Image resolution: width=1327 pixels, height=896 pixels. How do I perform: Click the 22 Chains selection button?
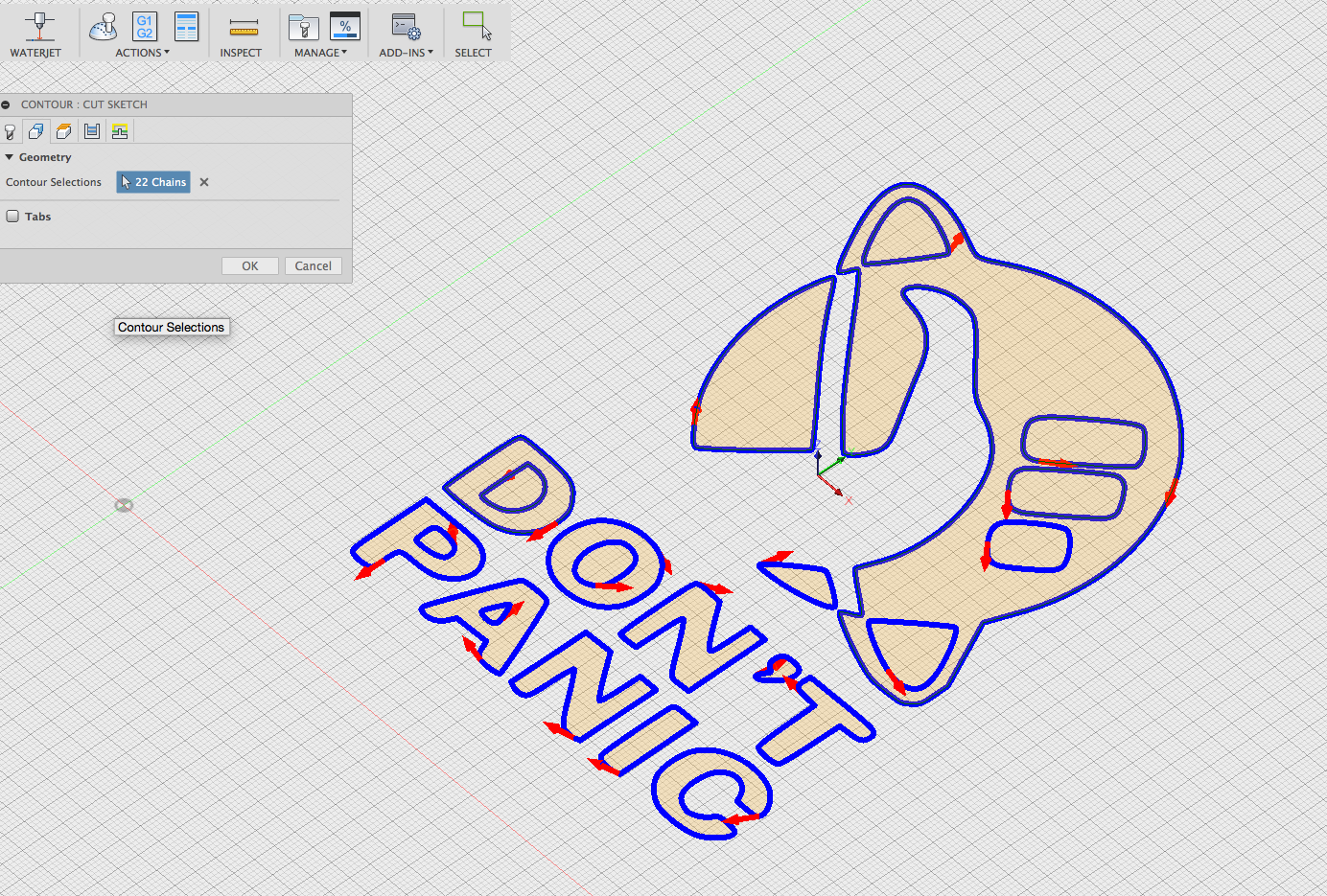(x=153, y=182)
